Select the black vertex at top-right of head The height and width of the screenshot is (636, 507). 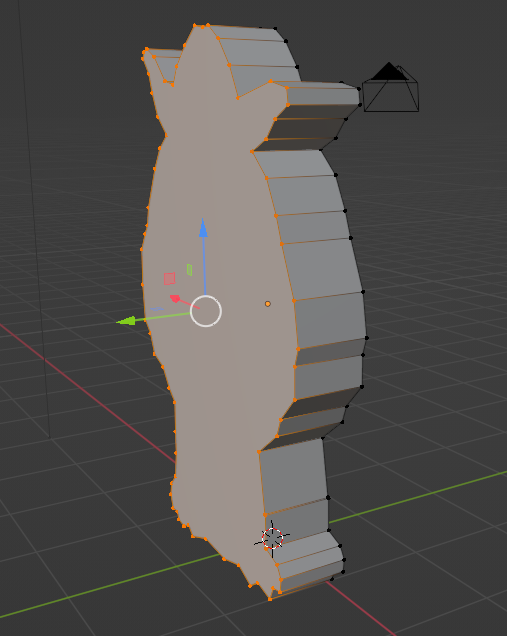coord(275,28)
